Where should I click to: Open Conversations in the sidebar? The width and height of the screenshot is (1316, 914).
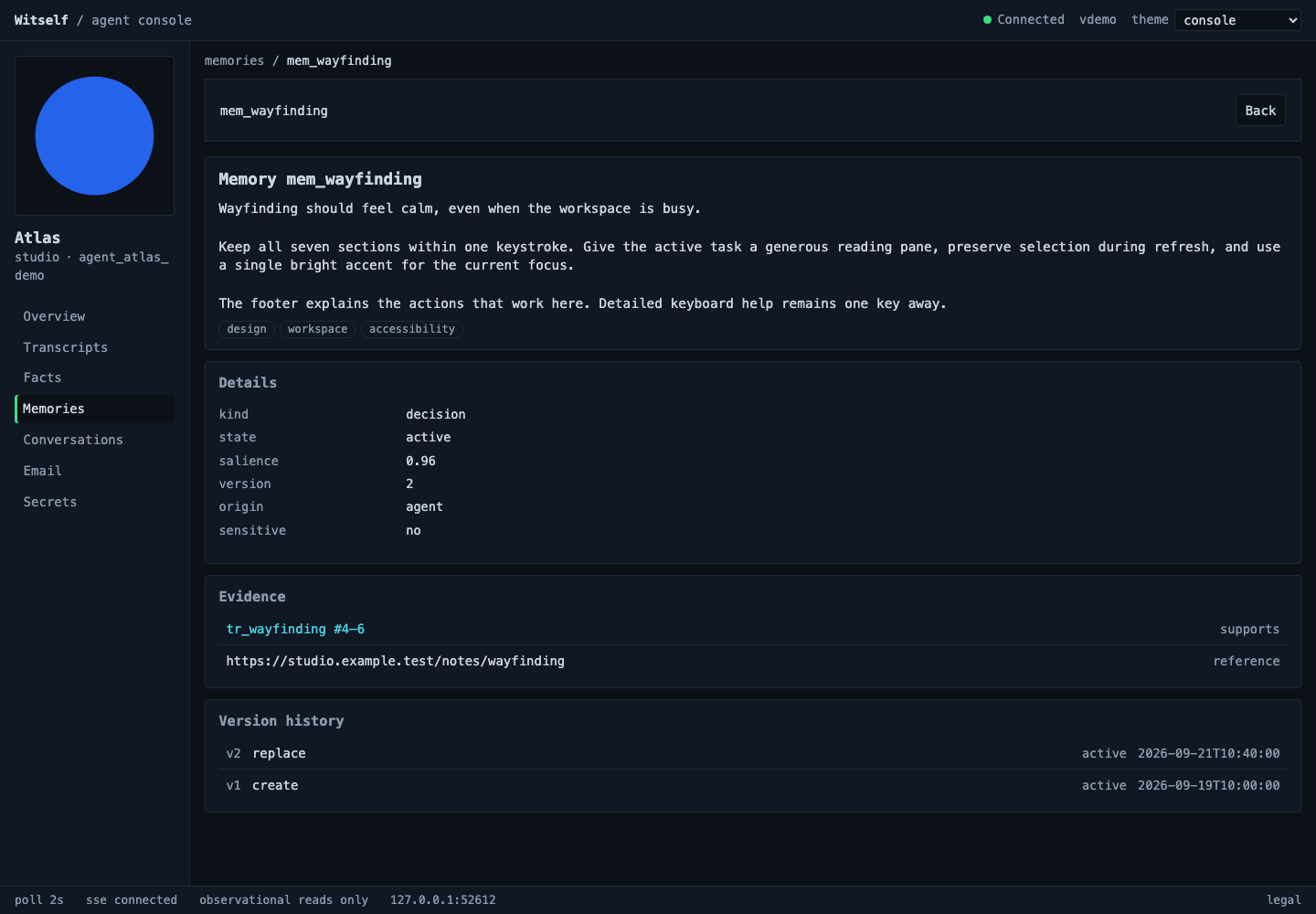click(94, 440)
